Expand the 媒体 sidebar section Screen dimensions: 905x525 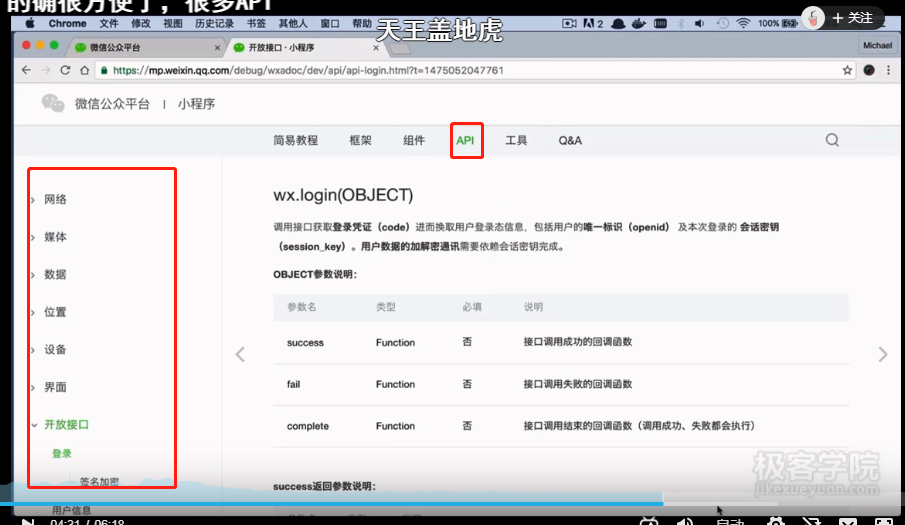click(55, 237)
